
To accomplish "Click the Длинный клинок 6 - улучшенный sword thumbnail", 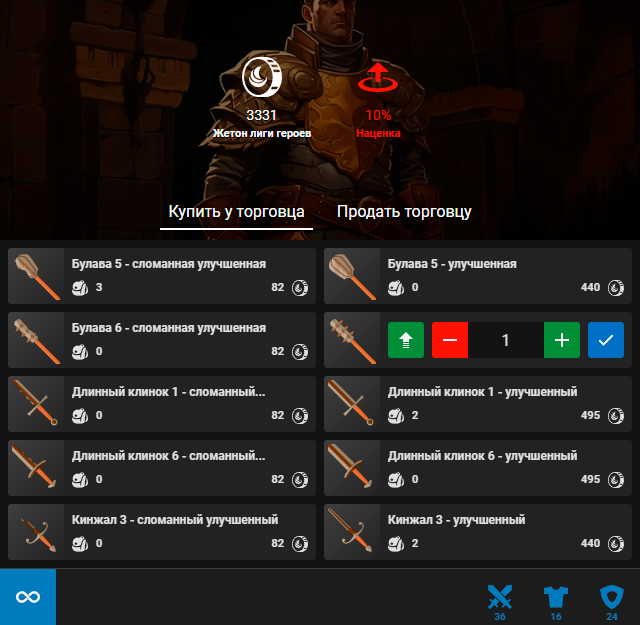I will [x=352, y=468].
